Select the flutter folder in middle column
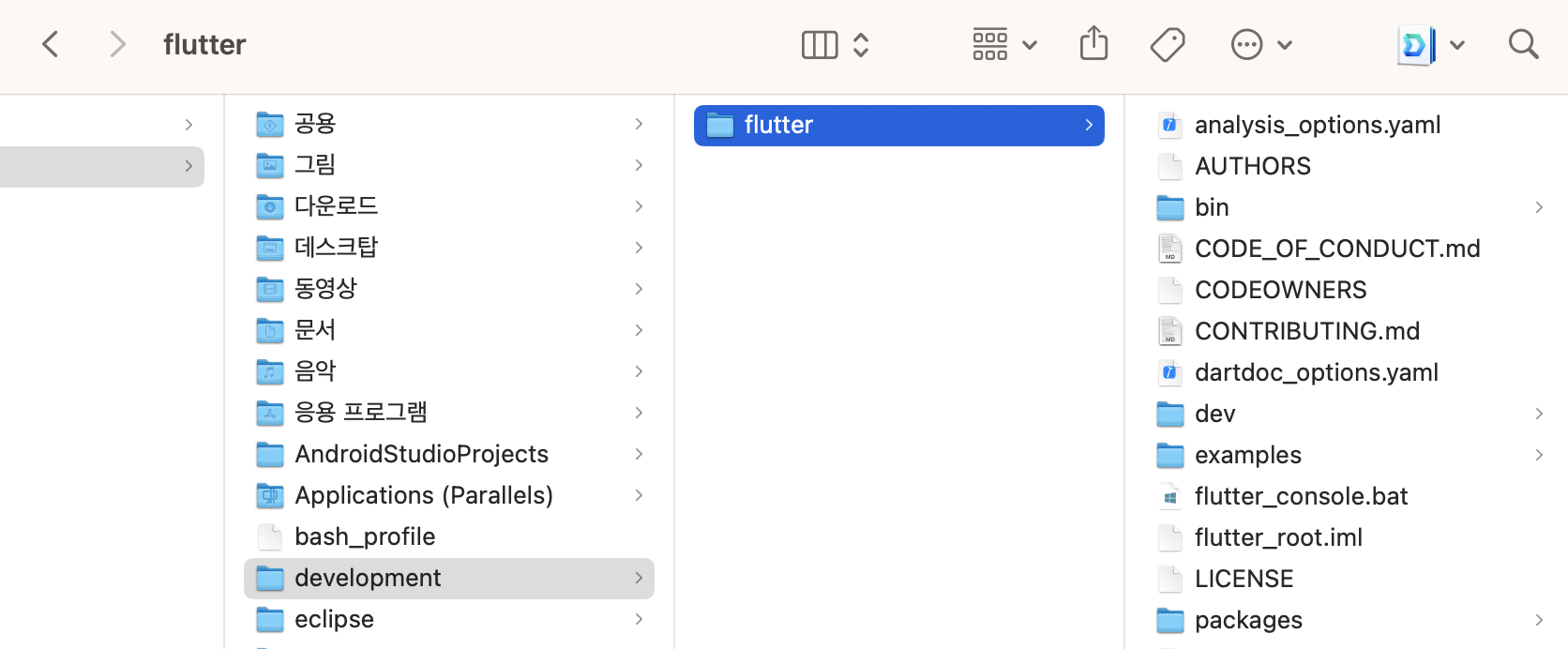The height and width of the screenshot is (649, 1568). pyautogui.click(x=899, y=125)
